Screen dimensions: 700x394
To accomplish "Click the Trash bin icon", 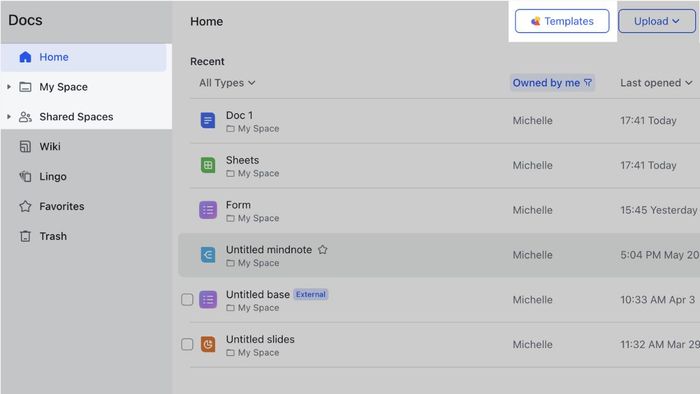I will point(25,236).
